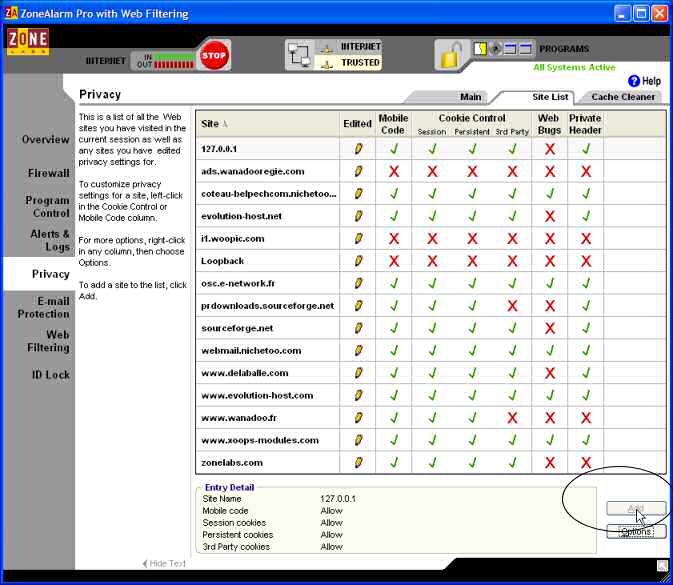Screen dimensions: 673x585
Task: Toggle Session cookies for i1.woopic.com
Action: tap(432, 239)
